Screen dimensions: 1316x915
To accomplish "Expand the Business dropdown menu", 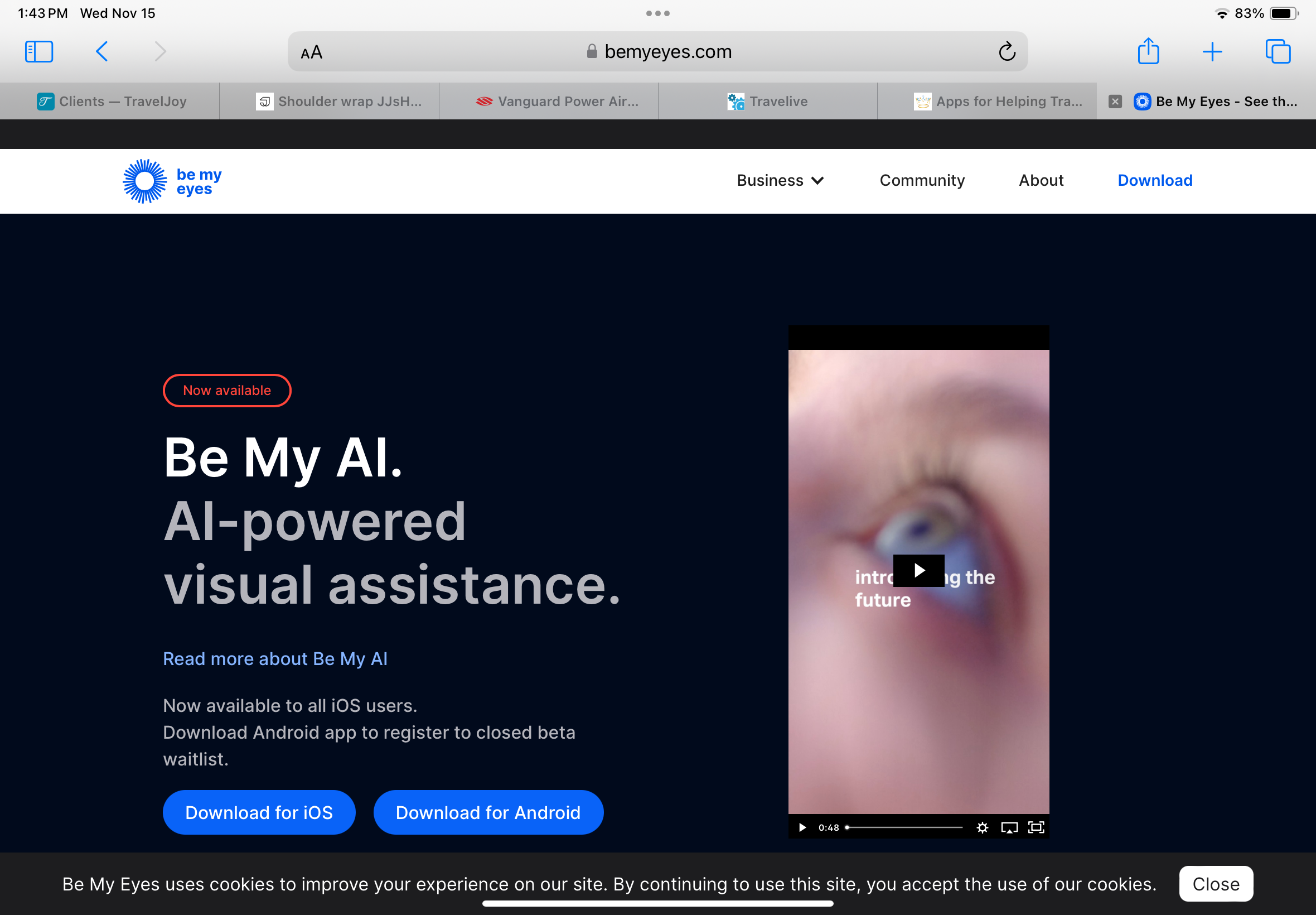I will [780, 181].
